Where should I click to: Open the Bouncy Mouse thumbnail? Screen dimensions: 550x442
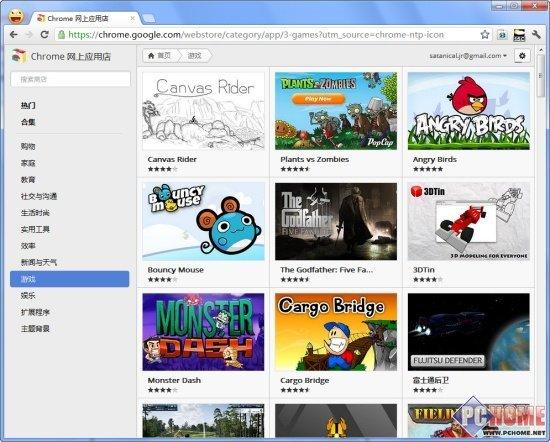203,222
